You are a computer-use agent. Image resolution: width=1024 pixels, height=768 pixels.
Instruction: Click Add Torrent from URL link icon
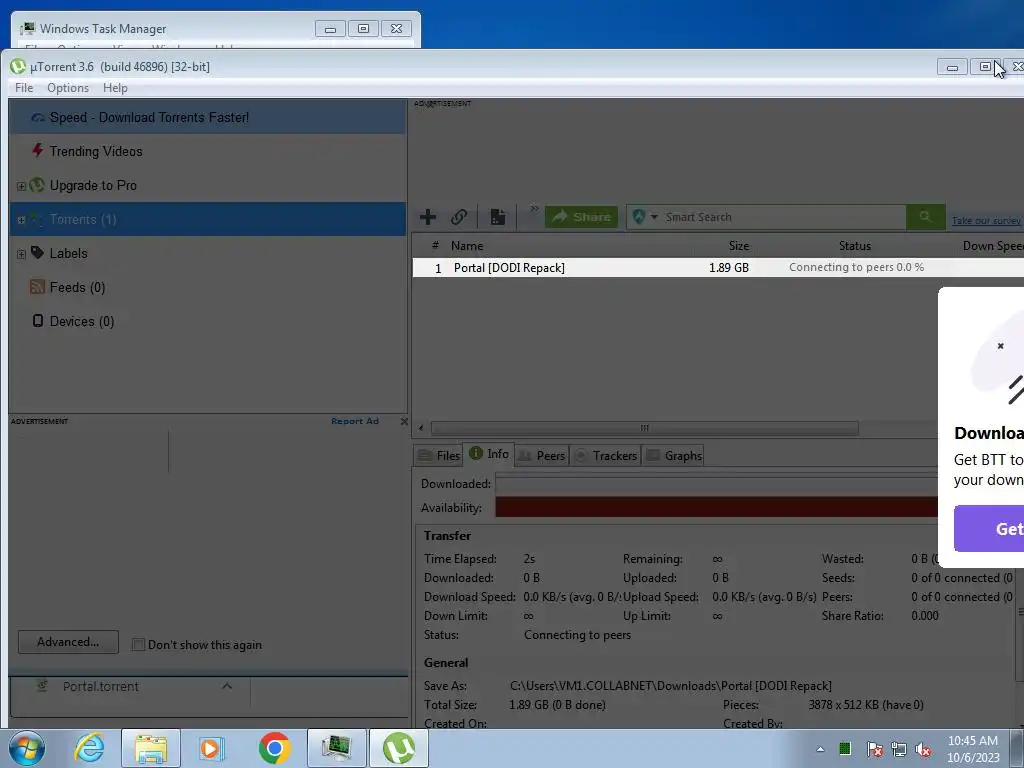[459, 217]
